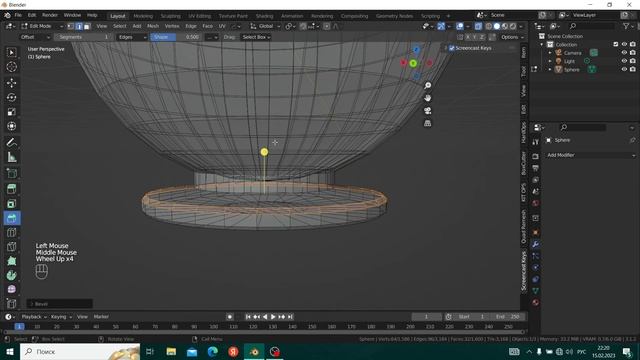Select the Annotate pencil tool
The height and width of the screenshot is (360, 640).
coord(11,142)
